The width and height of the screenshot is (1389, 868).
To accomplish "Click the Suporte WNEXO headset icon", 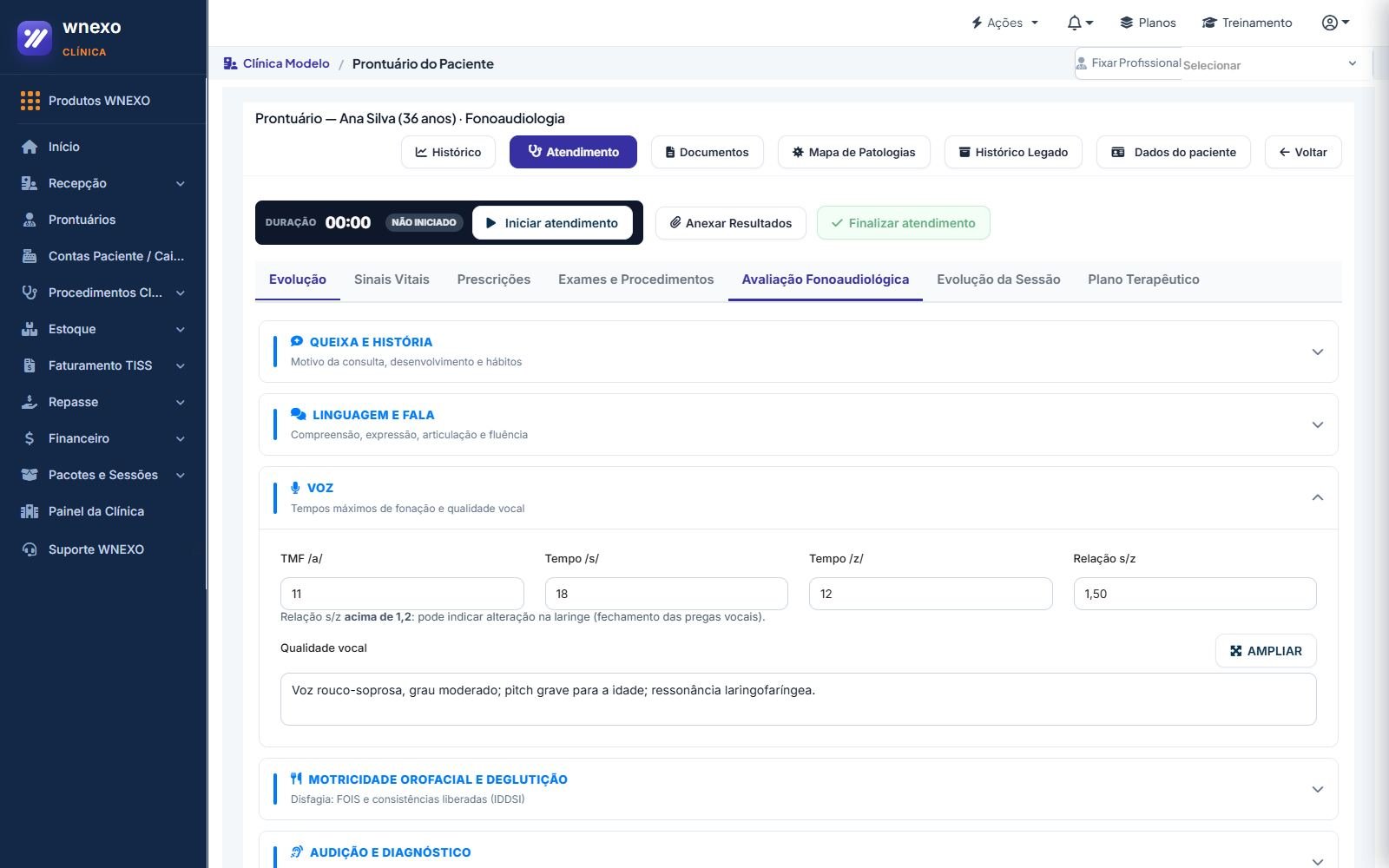I will (30, 549).
